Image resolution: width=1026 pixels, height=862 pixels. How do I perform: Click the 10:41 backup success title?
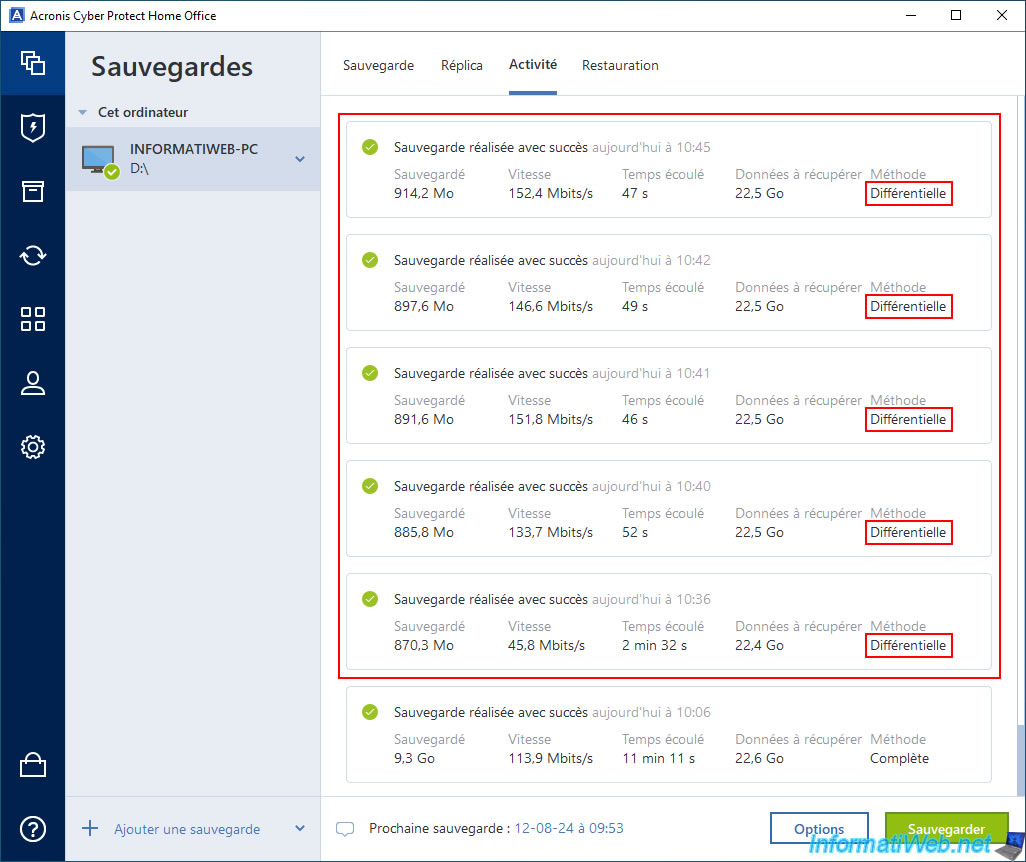[x=491, y=373]
